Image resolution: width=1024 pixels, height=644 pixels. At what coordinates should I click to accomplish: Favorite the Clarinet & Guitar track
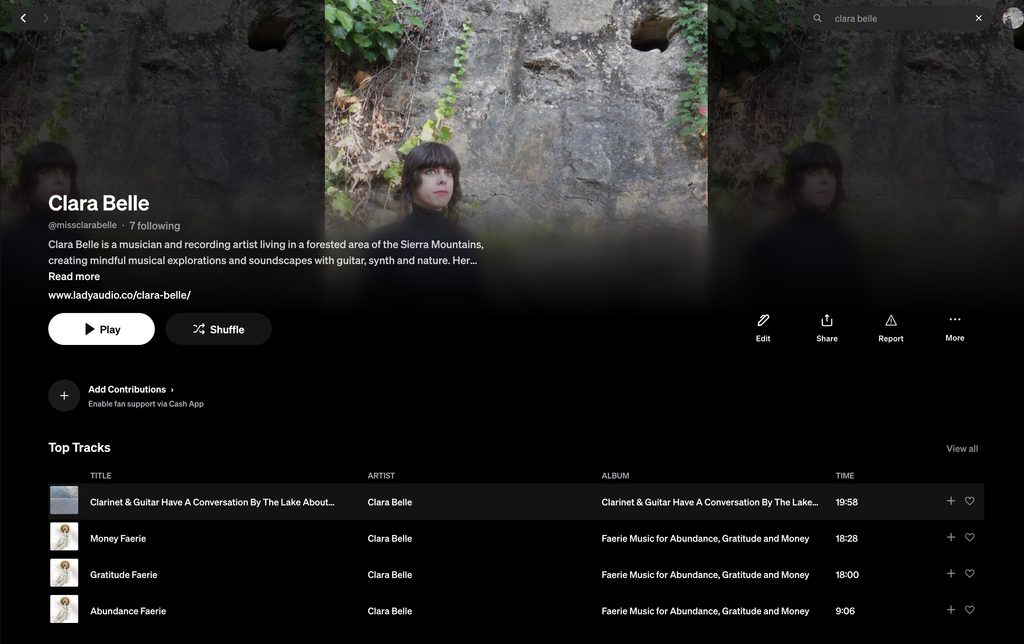(970, 501)
